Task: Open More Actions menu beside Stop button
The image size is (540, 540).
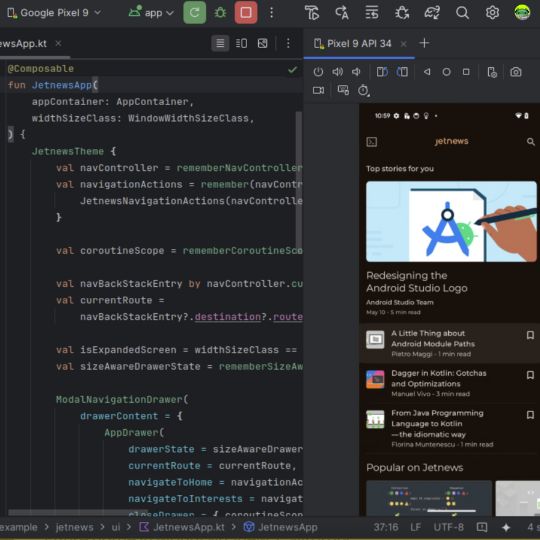Action: point(271,13)
